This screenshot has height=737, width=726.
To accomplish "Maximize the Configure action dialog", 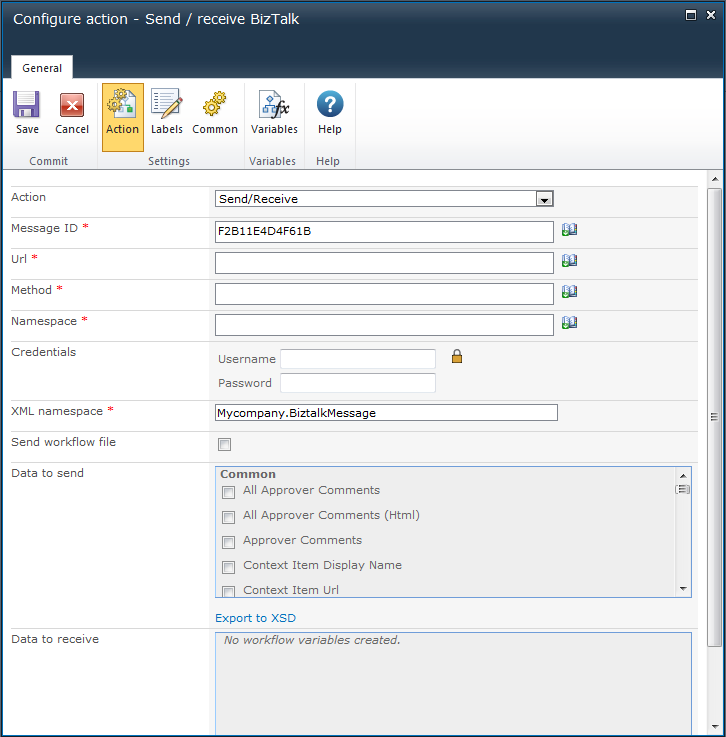I will [x=691, y=15].
